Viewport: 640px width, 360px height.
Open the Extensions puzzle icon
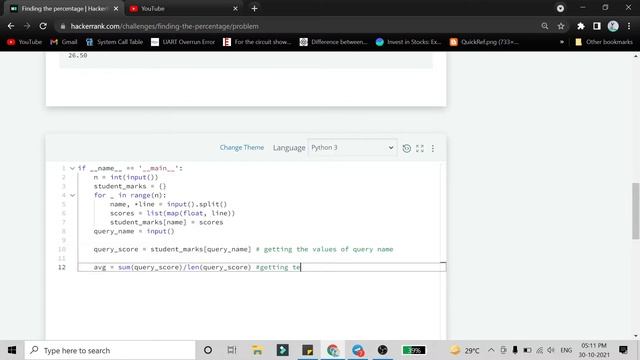[581, 26]
